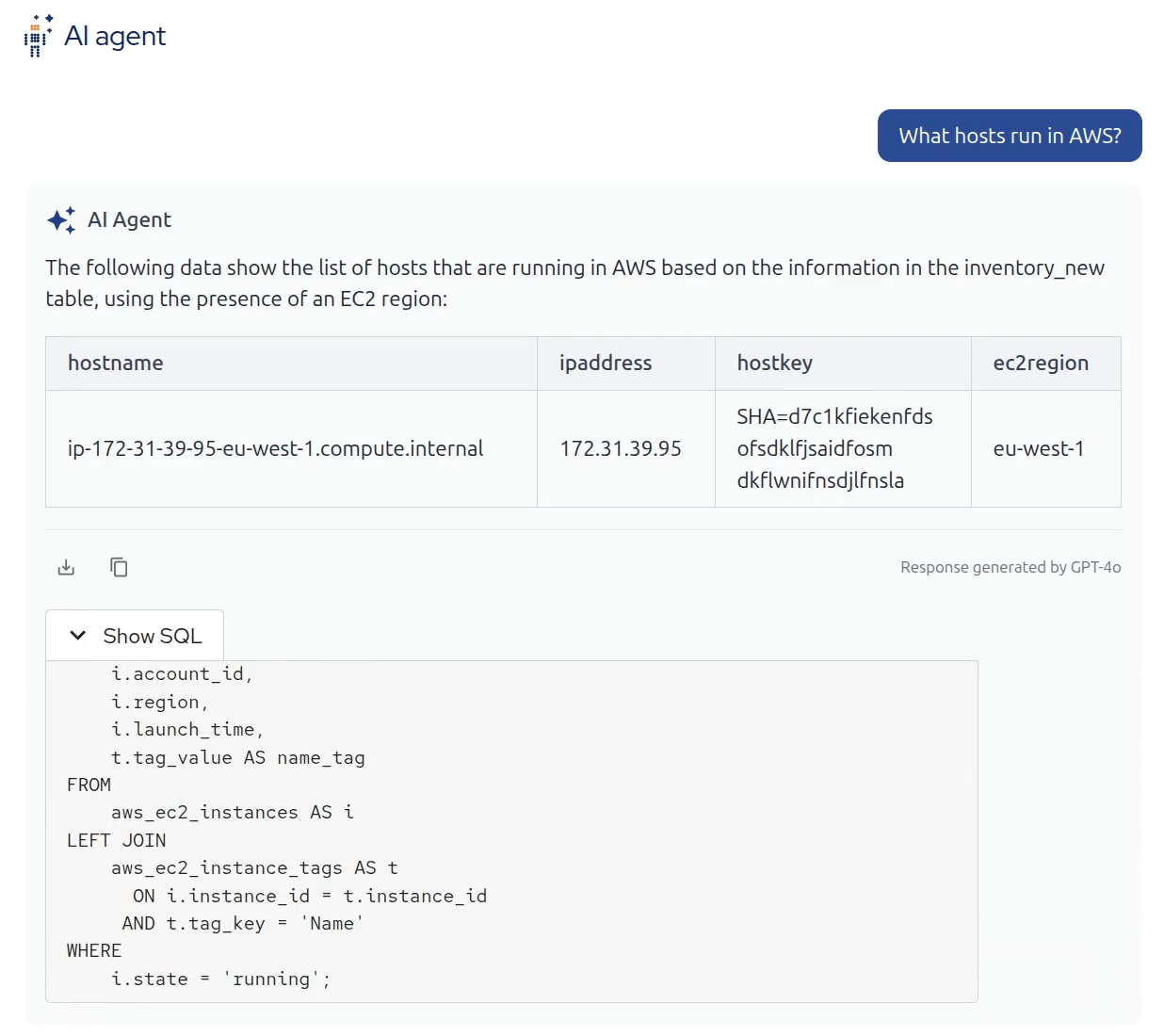Click the ec2region column header
Viewport: 1164px width, 1036px height.
pos(1041,364)
